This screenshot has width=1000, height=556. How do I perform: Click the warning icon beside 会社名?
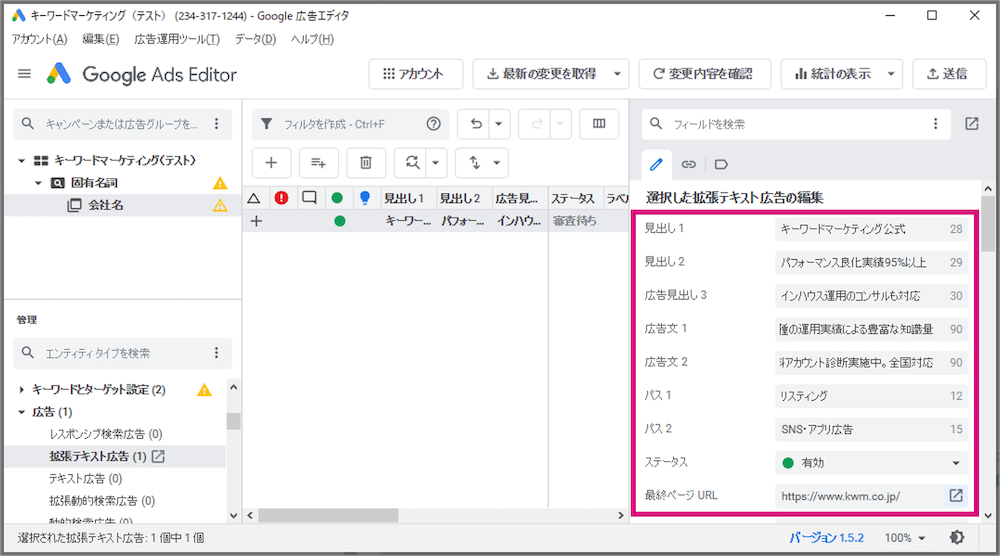click(x=220, y=205)
